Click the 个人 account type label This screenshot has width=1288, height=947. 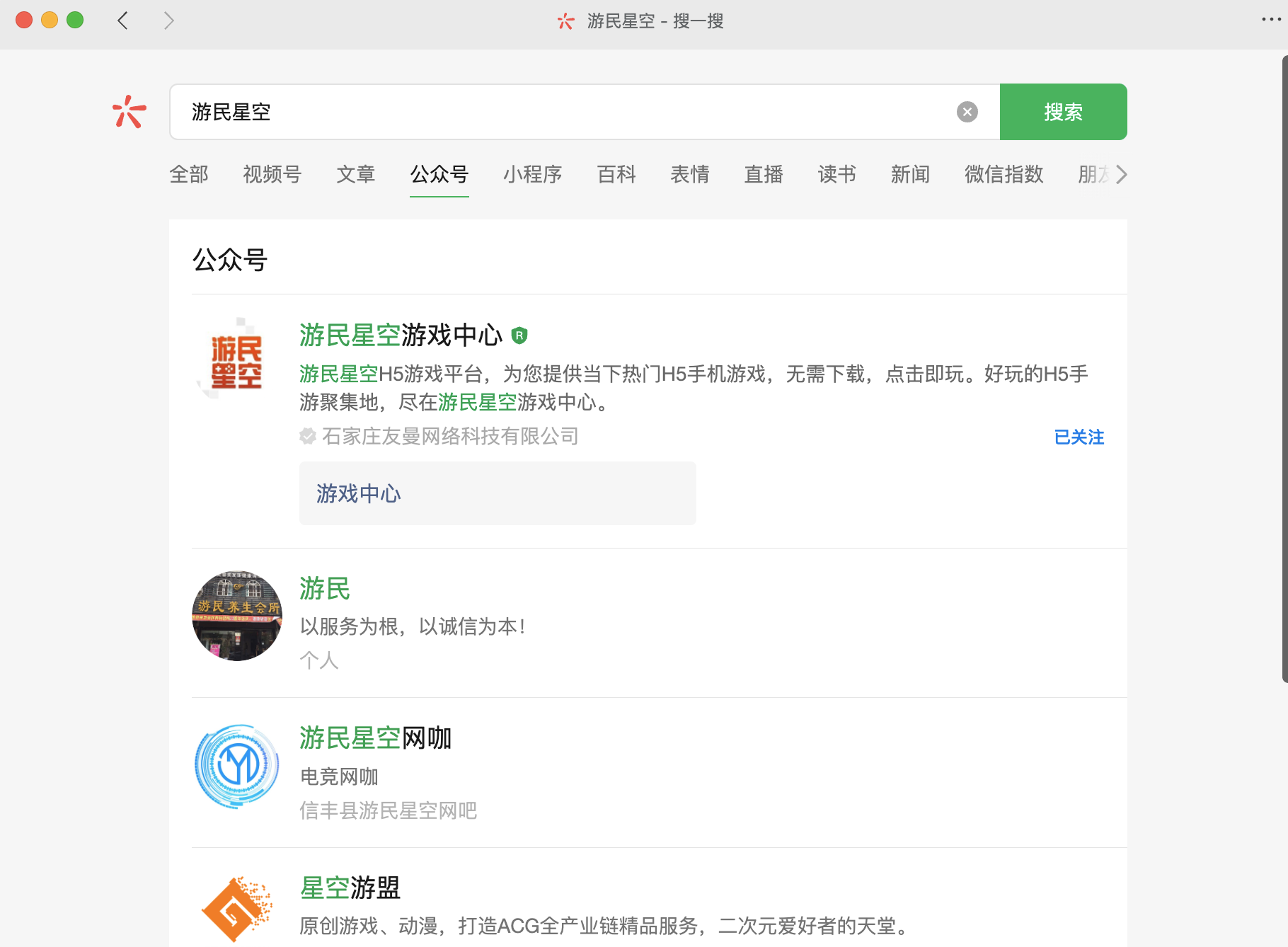pyautogui.click(x=319, y=660)
